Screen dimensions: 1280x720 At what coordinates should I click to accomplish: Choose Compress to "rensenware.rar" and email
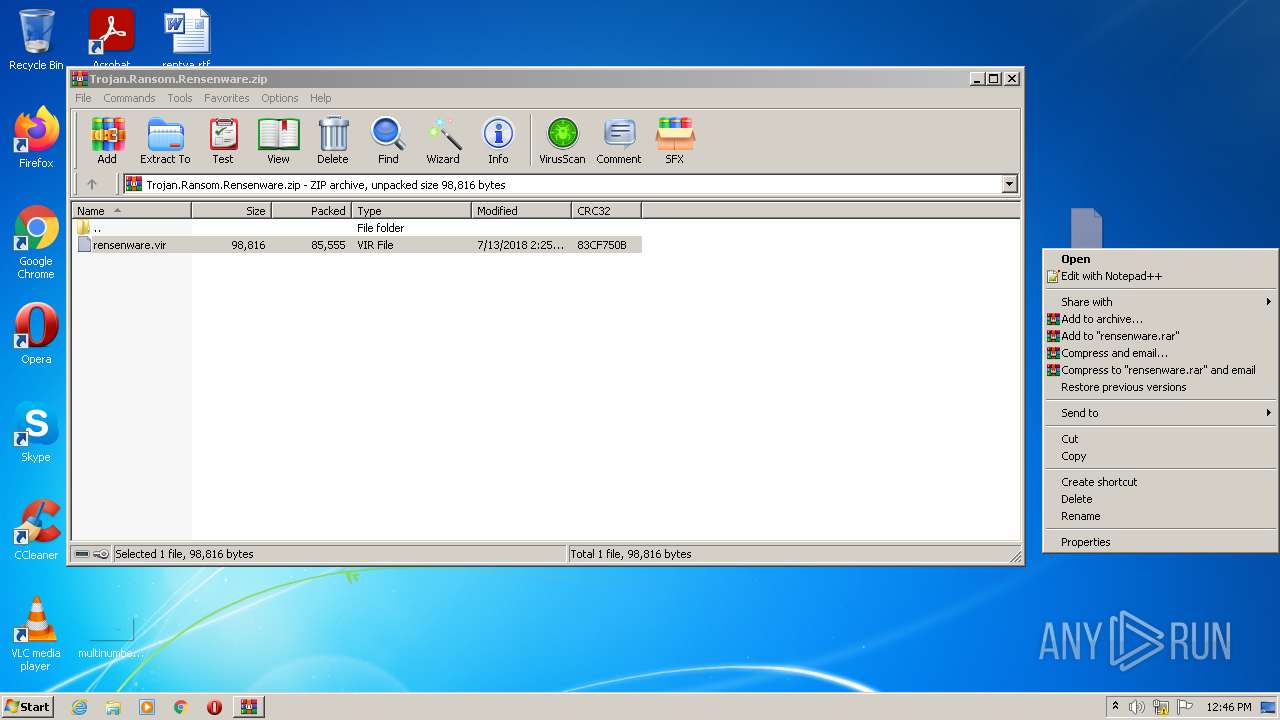1160,370
